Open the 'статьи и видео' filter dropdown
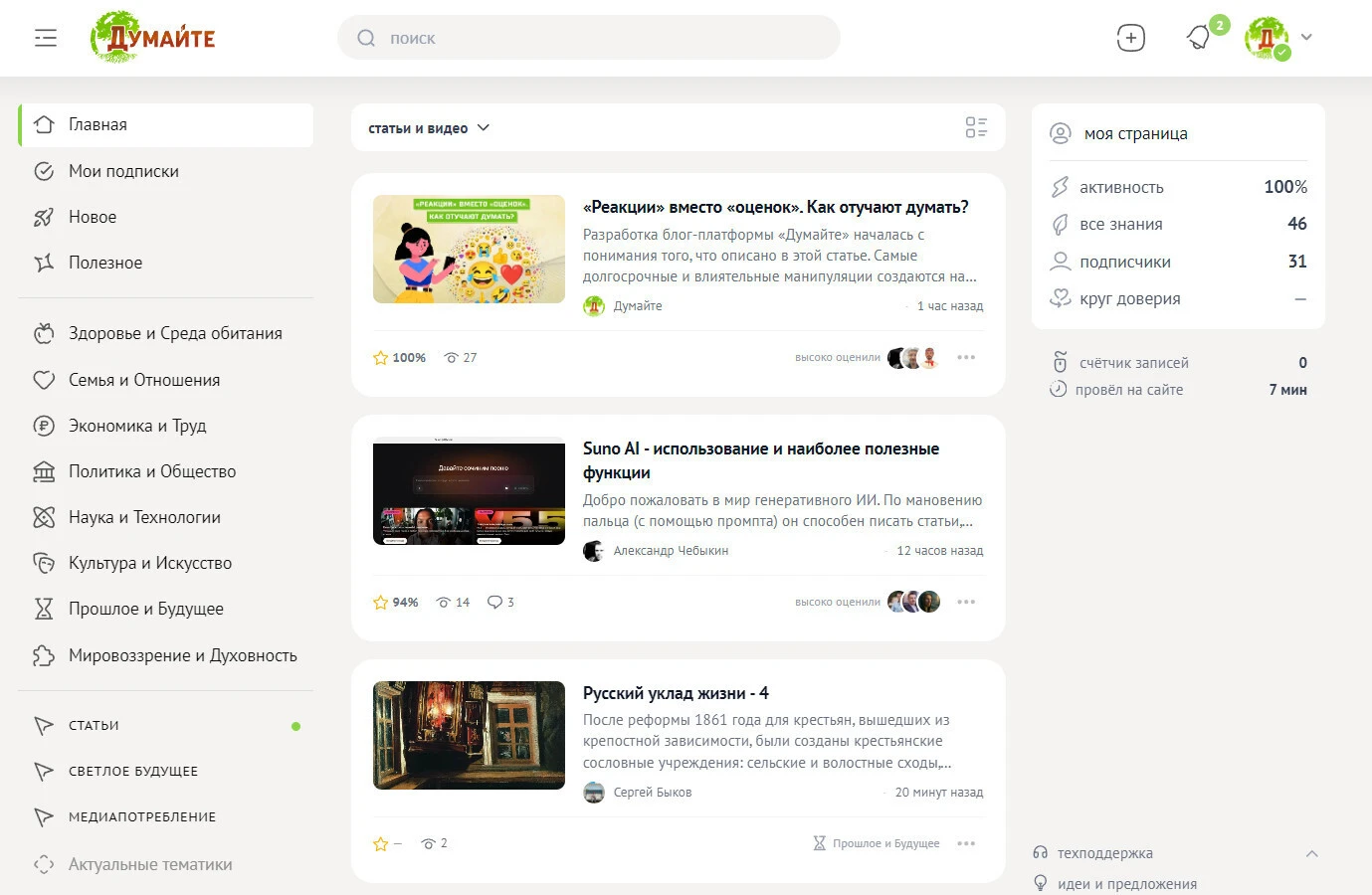 coord(429,128)
